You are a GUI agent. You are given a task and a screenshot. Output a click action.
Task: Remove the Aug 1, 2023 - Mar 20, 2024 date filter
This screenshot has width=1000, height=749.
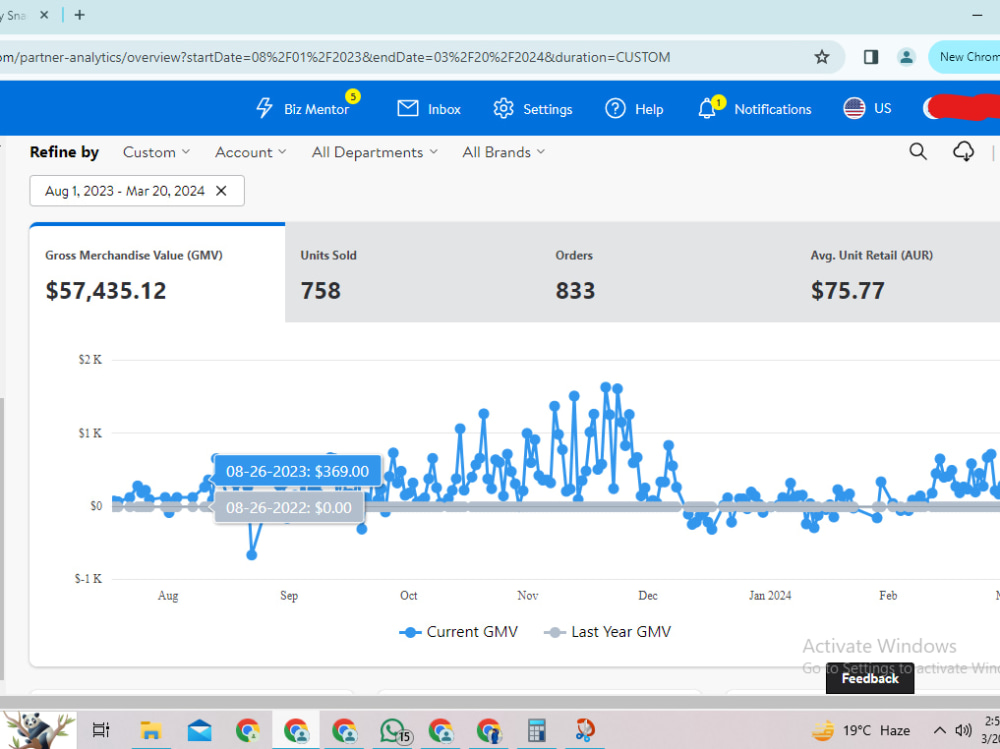point(221,191)
